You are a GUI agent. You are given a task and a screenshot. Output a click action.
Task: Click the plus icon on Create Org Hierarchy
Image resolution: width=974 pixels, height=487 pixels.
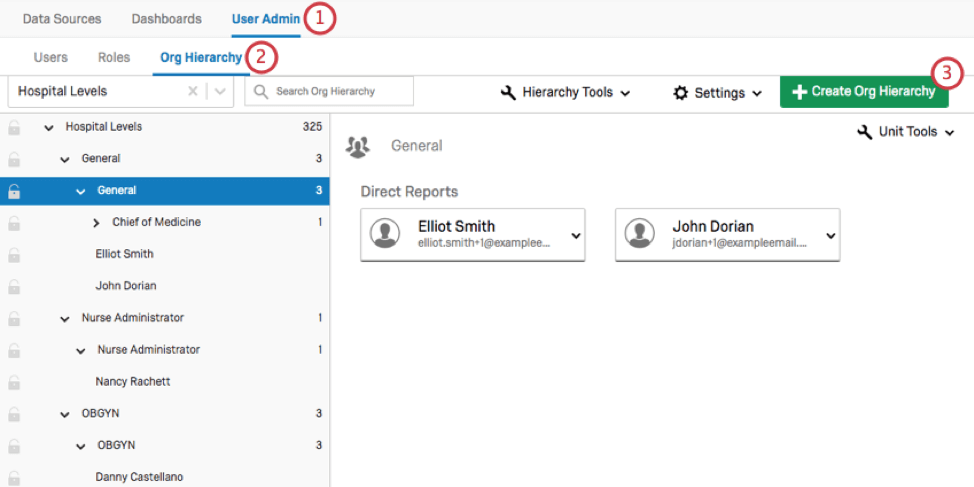point(800,92)
